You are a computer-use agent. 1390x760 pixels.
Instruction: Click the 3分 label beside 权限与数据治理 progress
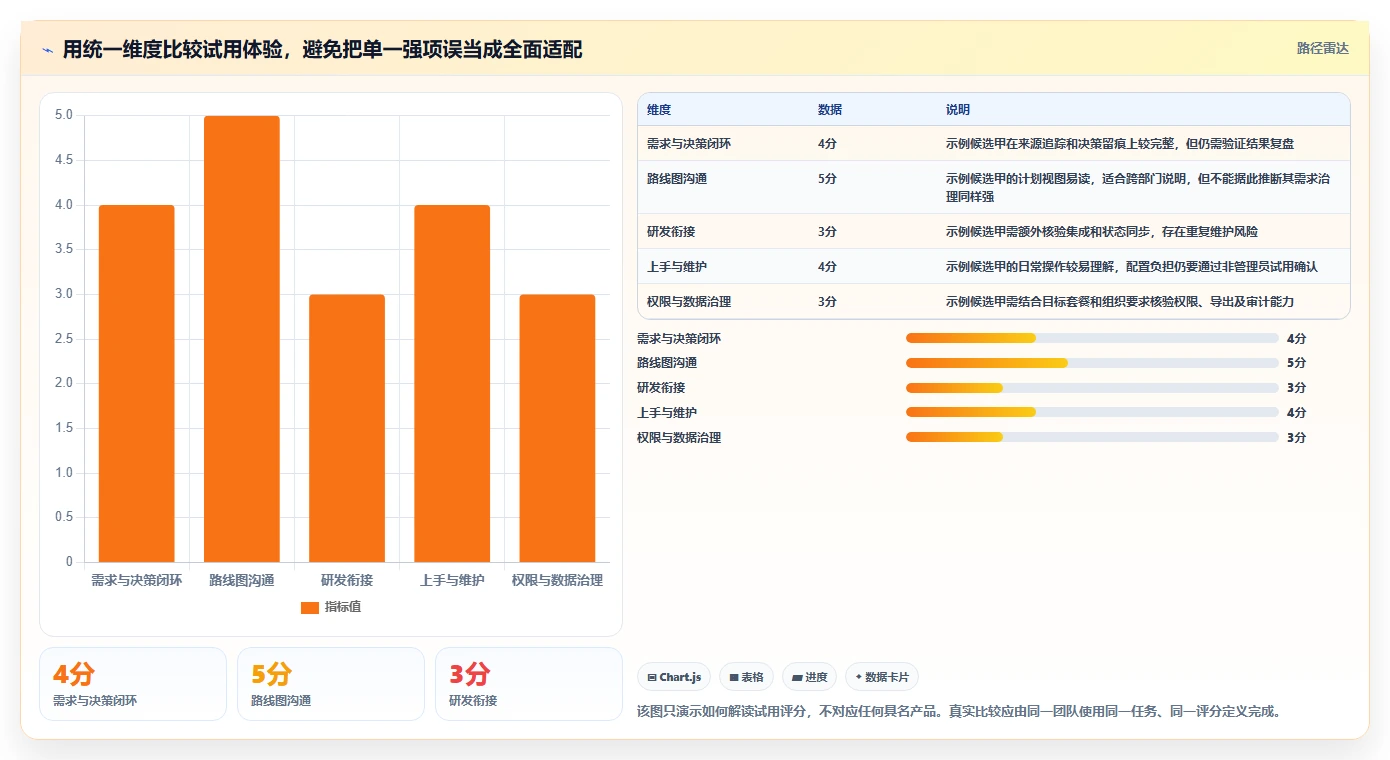click(1297, 437)
